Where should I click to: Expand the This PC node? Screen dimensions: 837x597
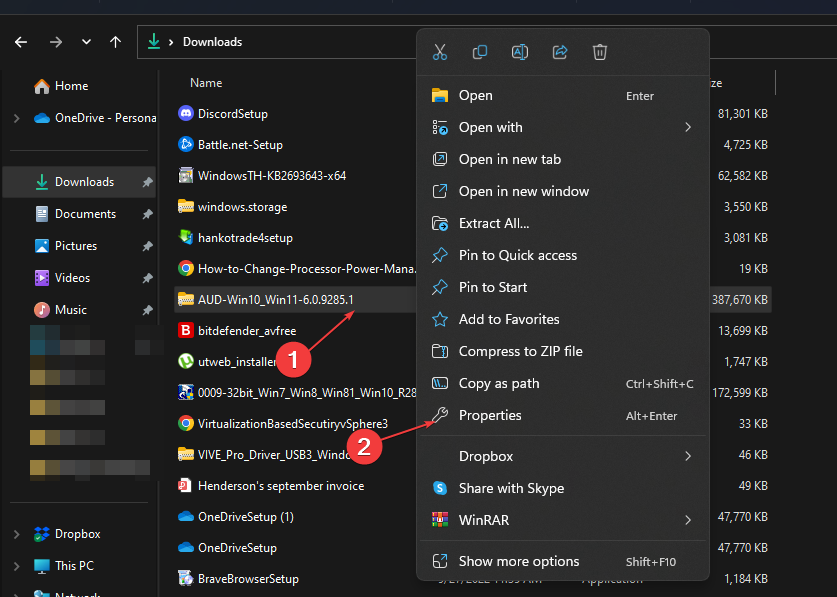tap(17, 566)
